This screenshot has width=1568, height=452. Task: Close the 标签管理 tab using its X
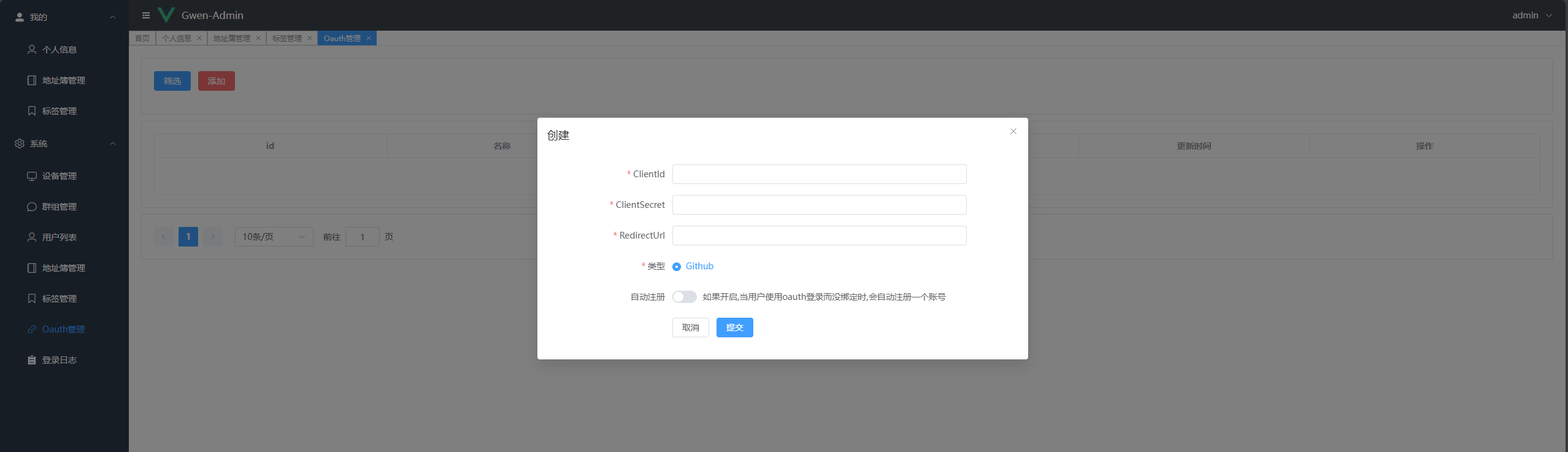click(x=310, y=38)
